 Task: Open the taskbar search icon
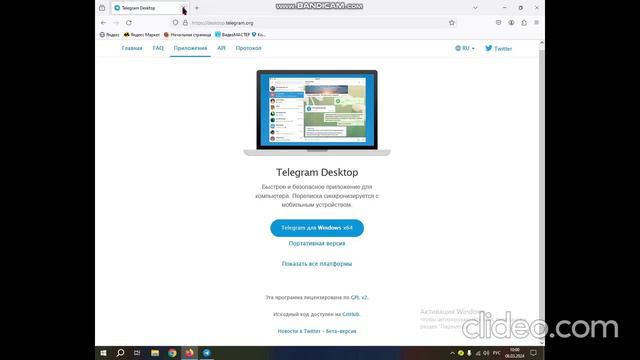click(120, 353)
